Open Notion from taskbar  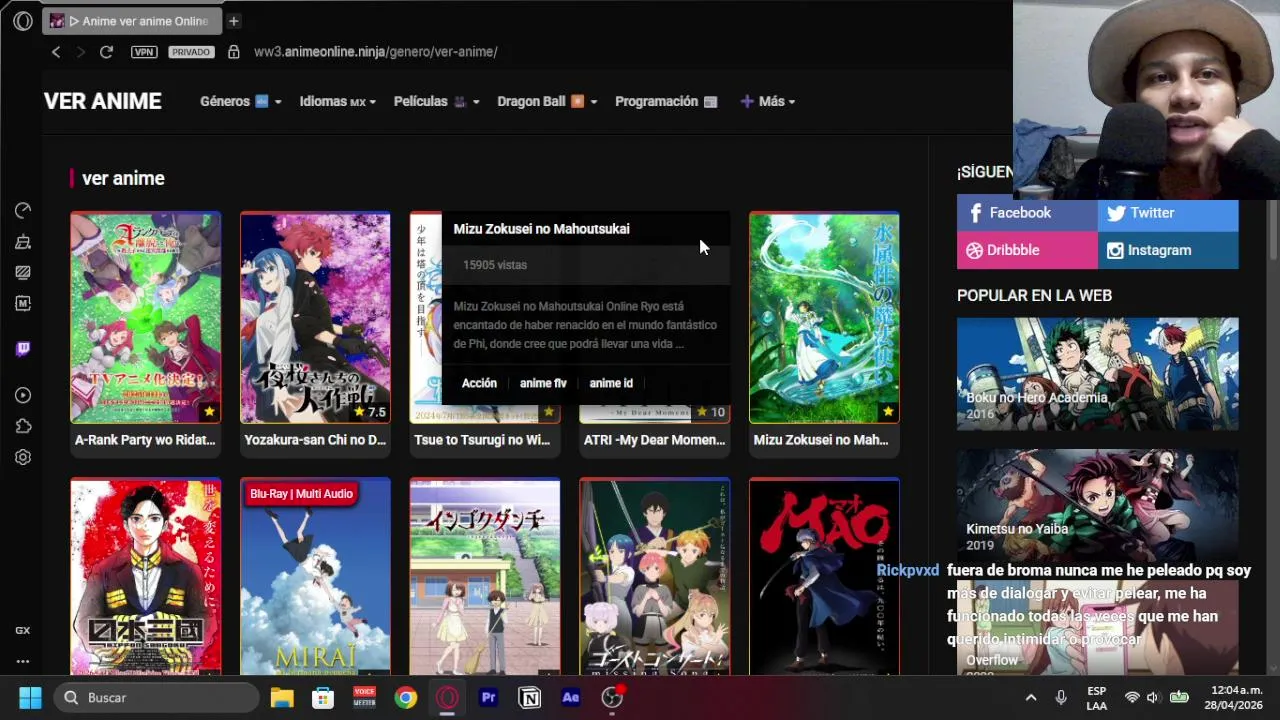(530, 697)
